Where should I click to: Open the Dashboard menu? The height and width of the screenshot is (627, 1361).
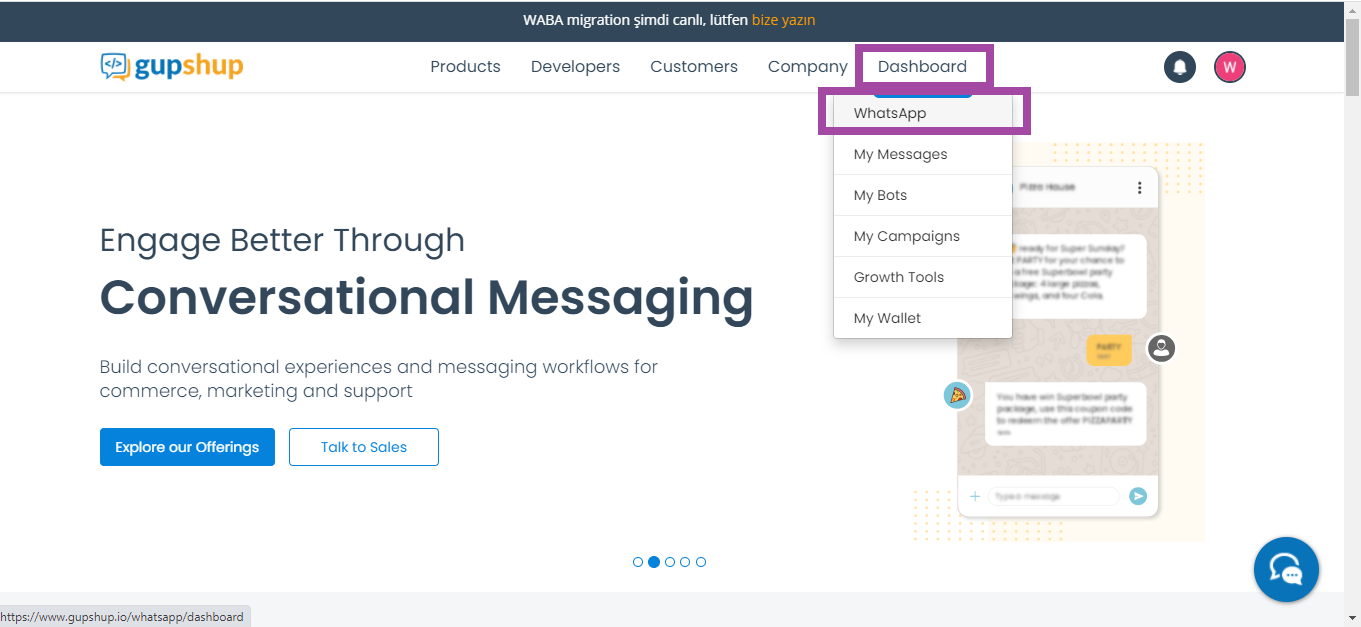922,67
